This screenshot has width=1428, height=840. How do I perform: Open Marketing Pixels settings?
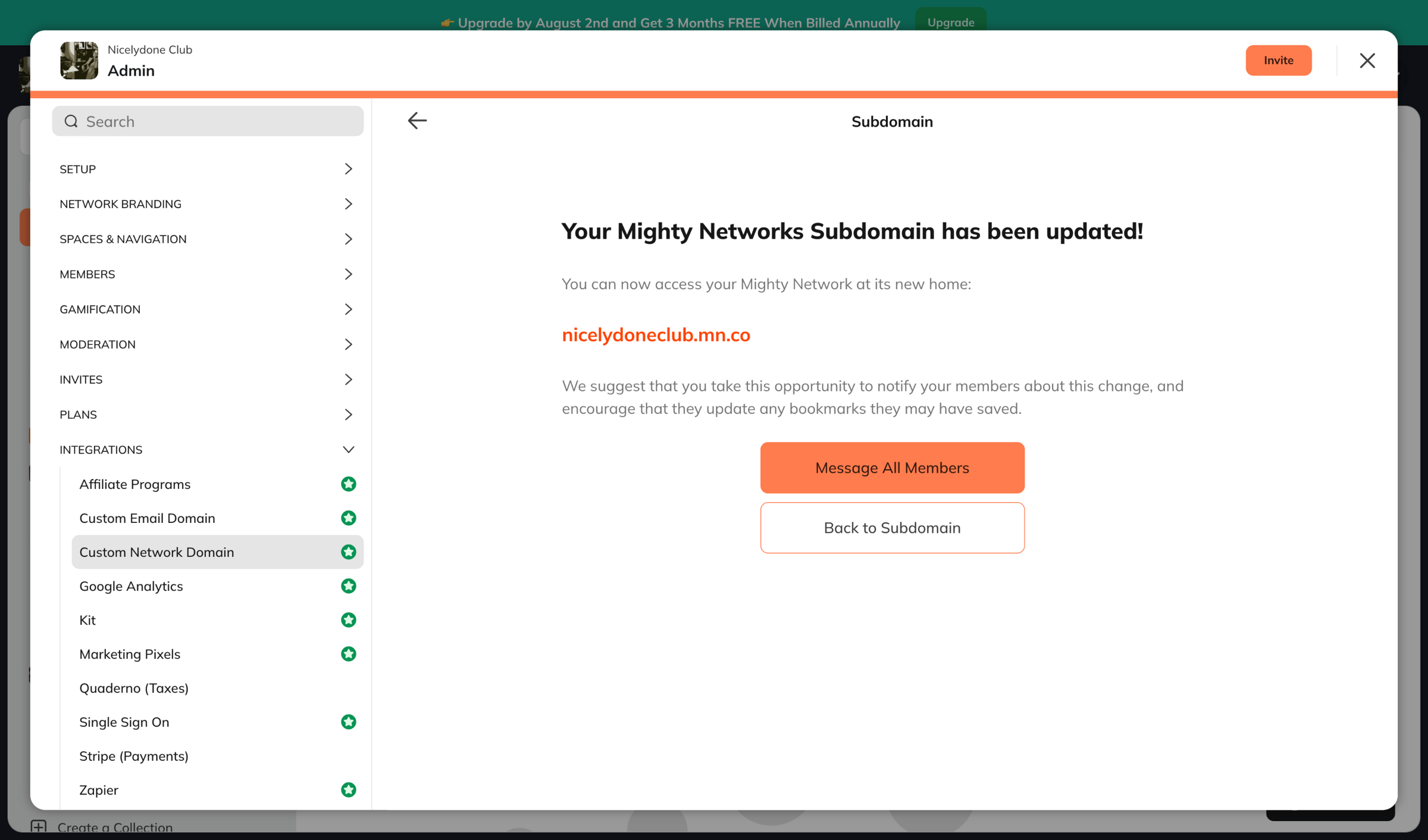click(218, 654)
